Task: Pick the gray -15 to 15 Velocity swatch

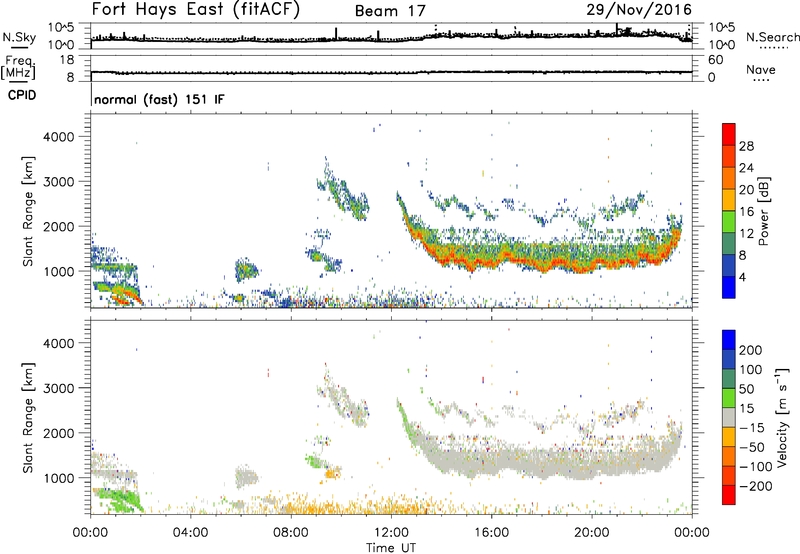Action: point(729,417)
